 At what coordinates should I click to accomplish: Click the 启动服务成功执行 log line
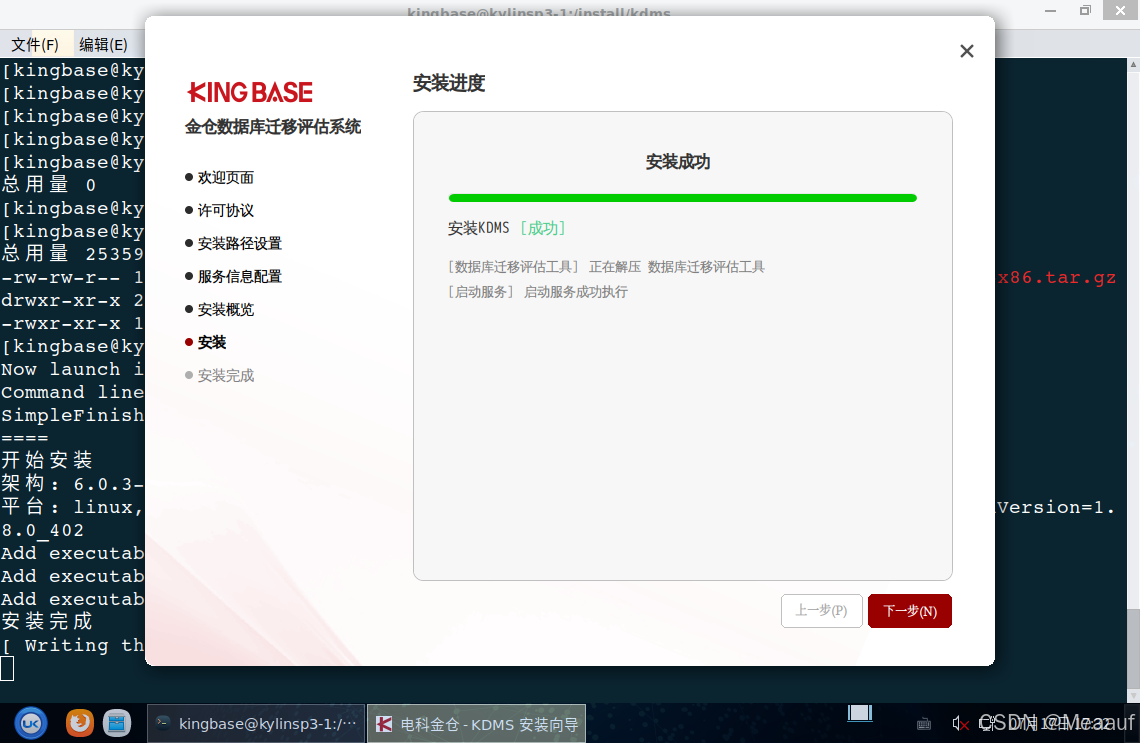[x=538, y=292]
